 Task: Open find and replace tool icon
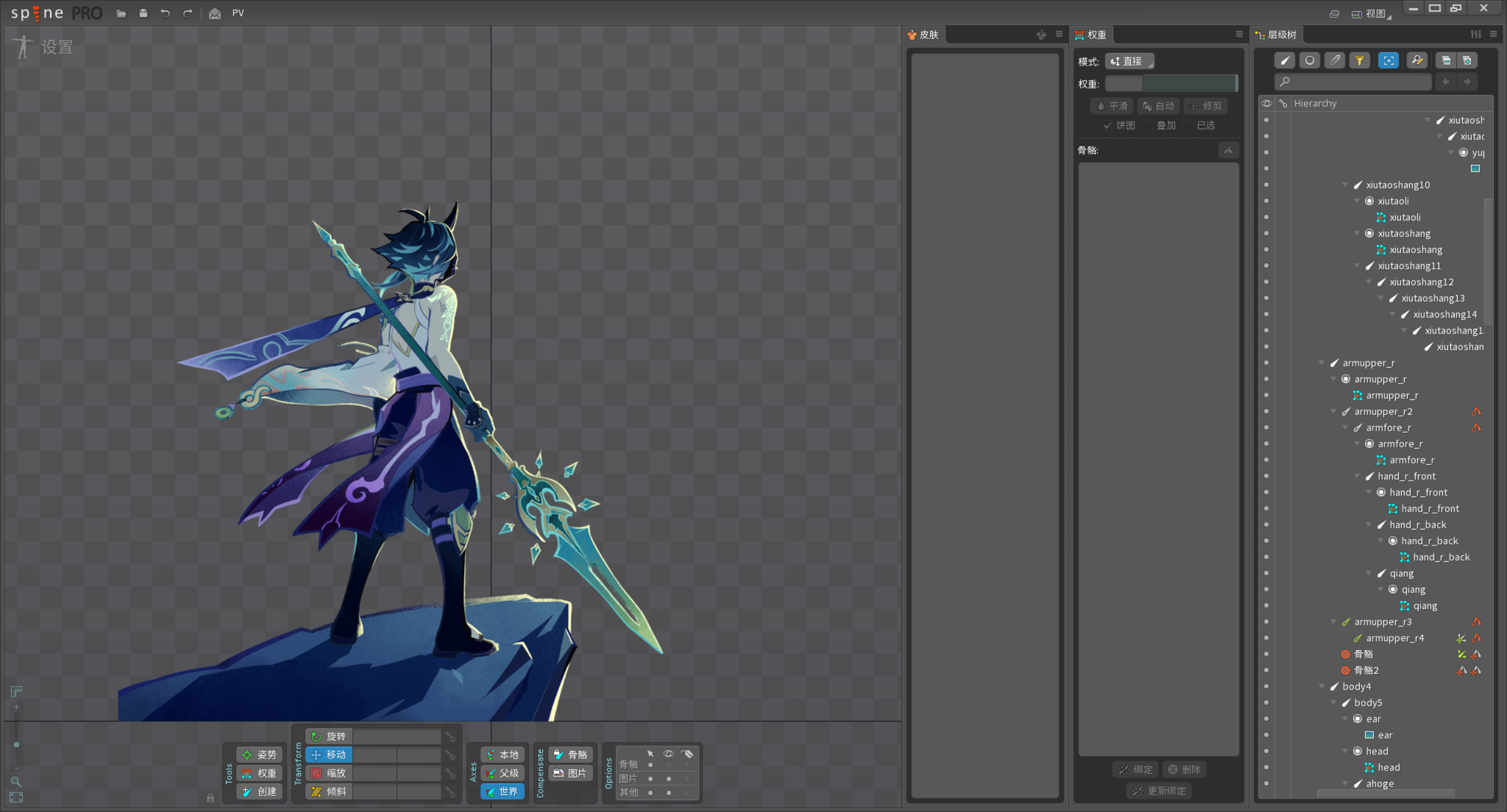click(1417, 60)
